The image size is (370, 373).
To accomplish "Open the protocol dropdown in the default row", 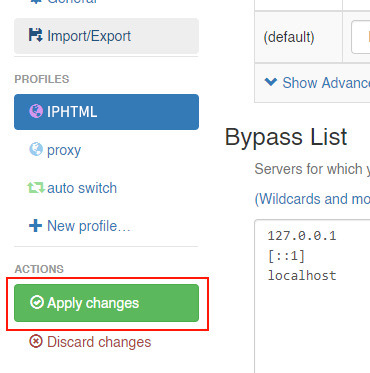I will [360, 37].
